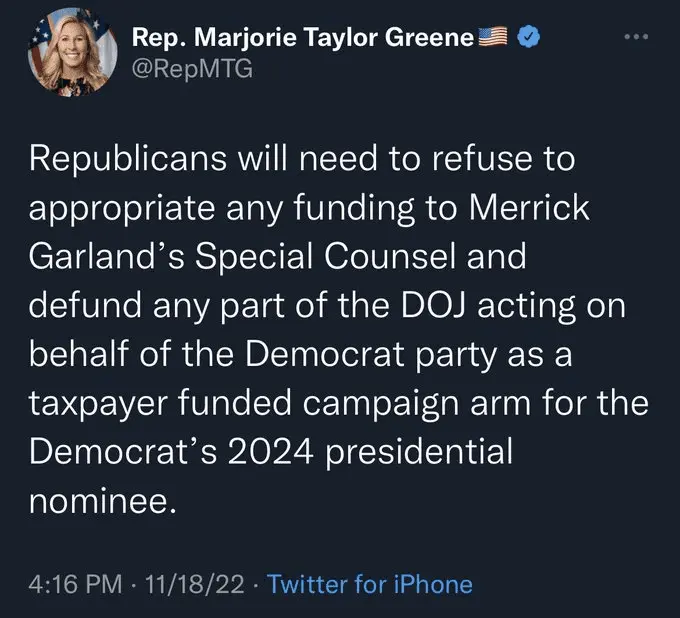Click the display name Rep. Marjorie Taylor Greene

coord(302,39)
